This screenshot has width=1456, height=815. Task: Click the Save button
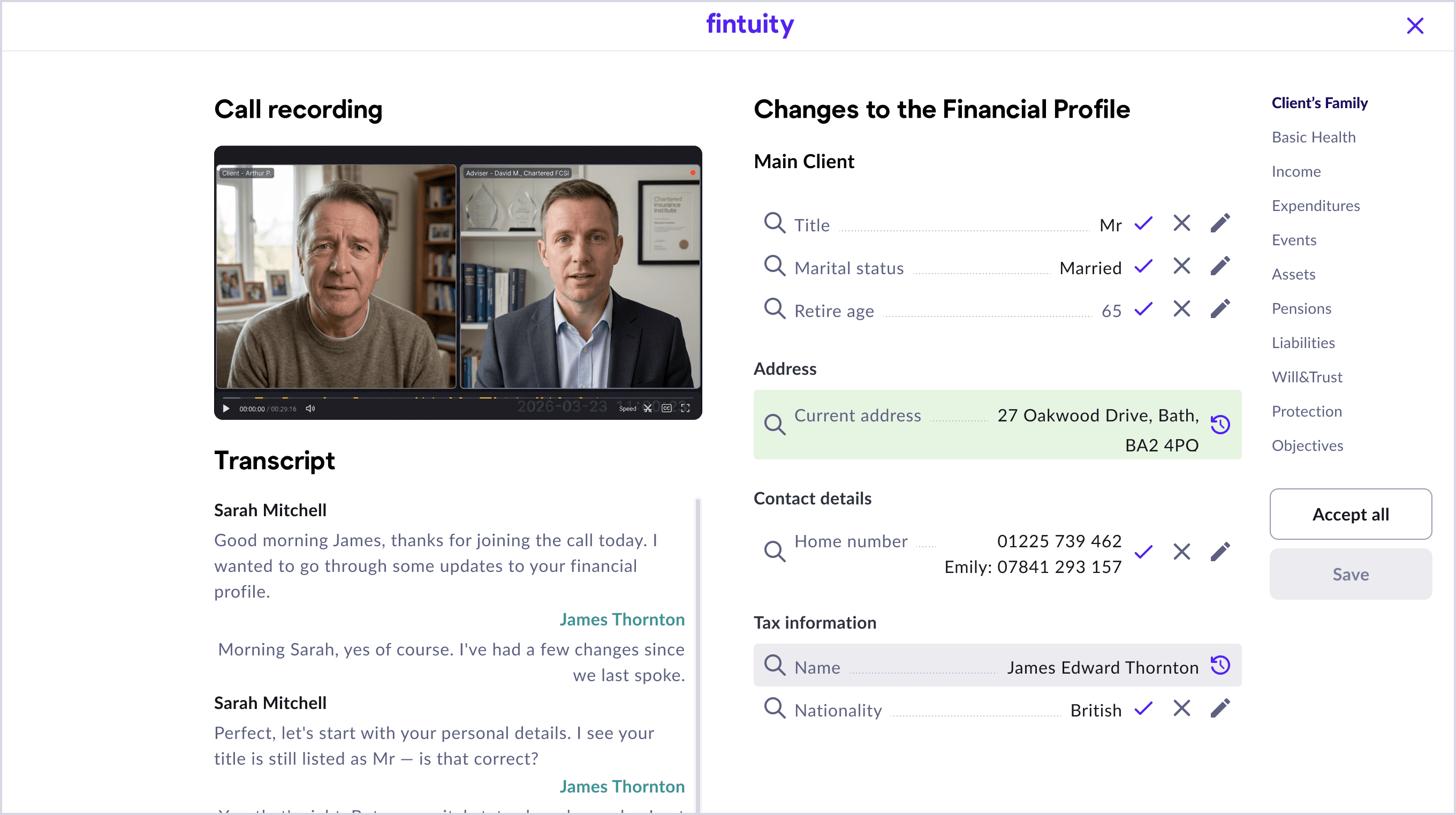coord(1351,574)
